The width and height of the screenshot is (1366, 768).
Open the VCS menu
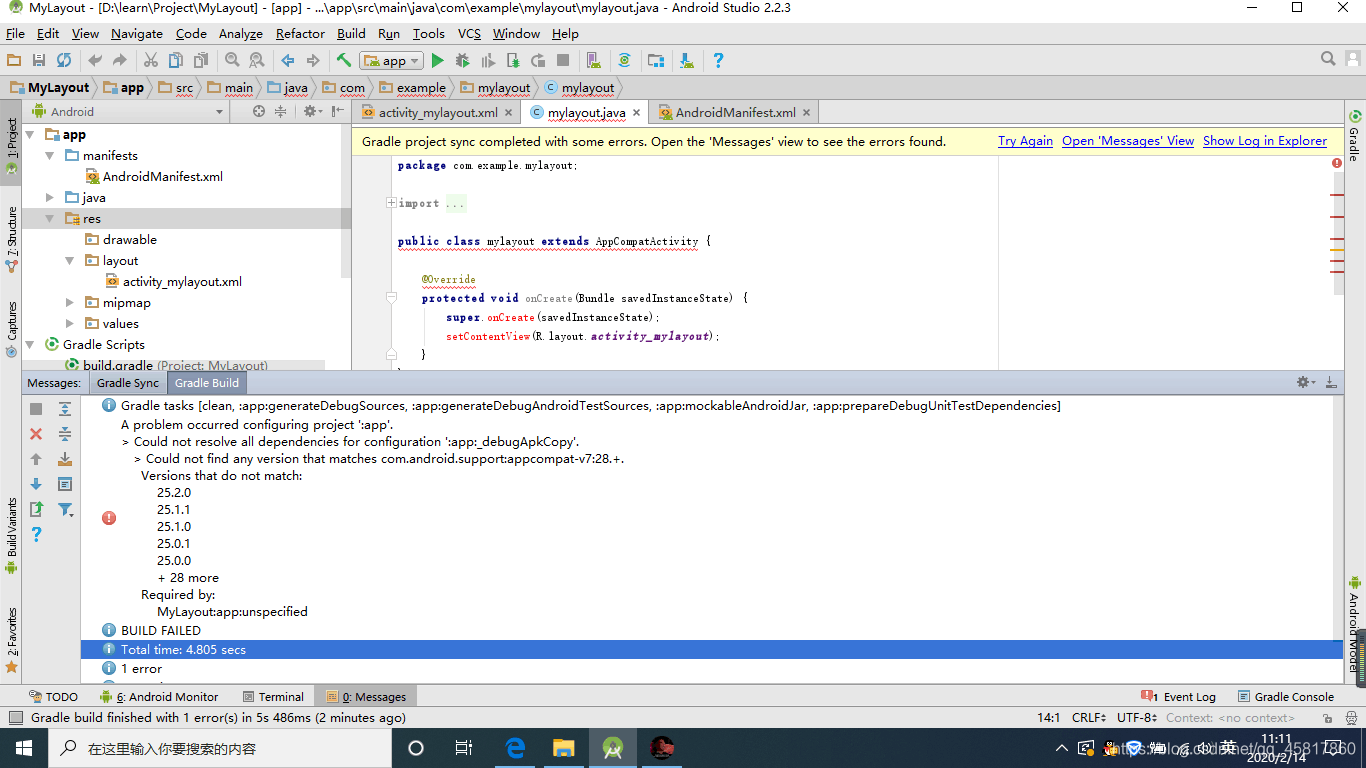(469, 33)
